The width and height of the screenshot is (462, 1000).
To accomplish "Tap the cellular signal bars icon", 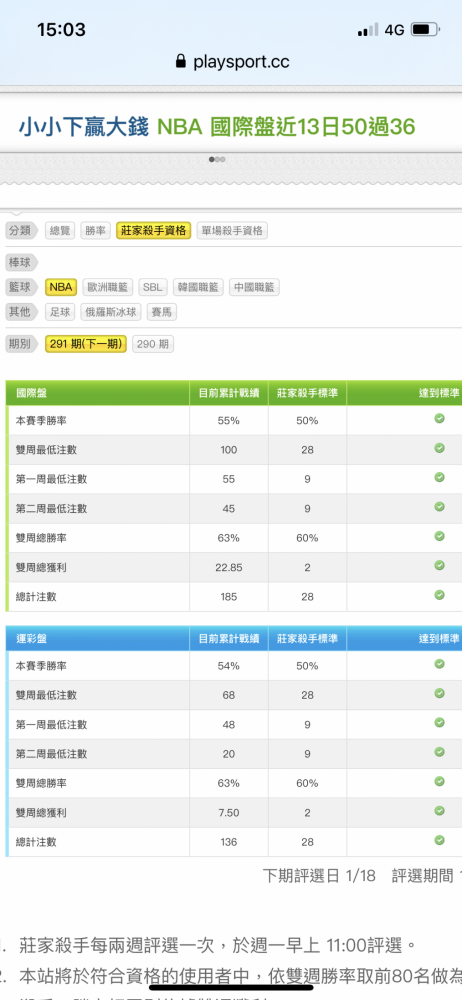I will [x=368, y=30].
